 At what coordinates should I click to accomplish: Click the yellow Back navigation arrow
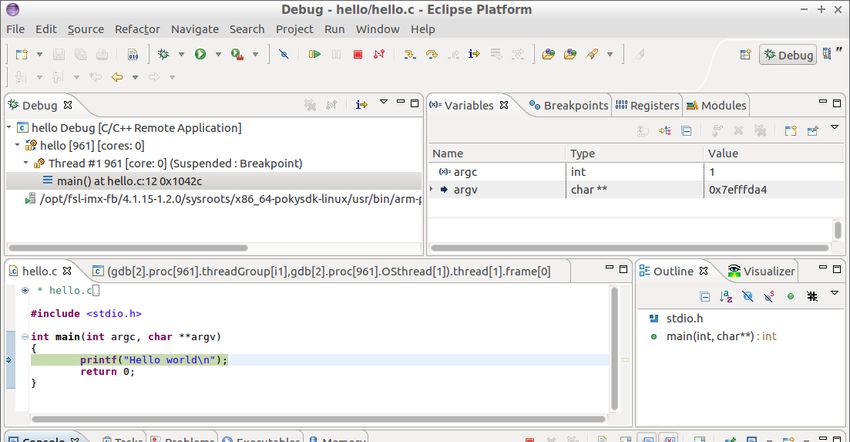[117, 77]
